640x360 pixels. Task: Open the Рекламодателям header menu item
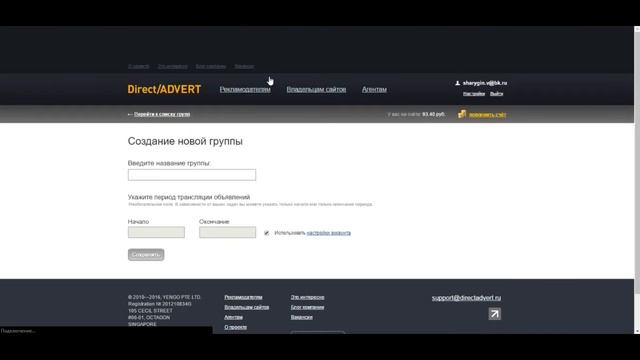[245, 89]
